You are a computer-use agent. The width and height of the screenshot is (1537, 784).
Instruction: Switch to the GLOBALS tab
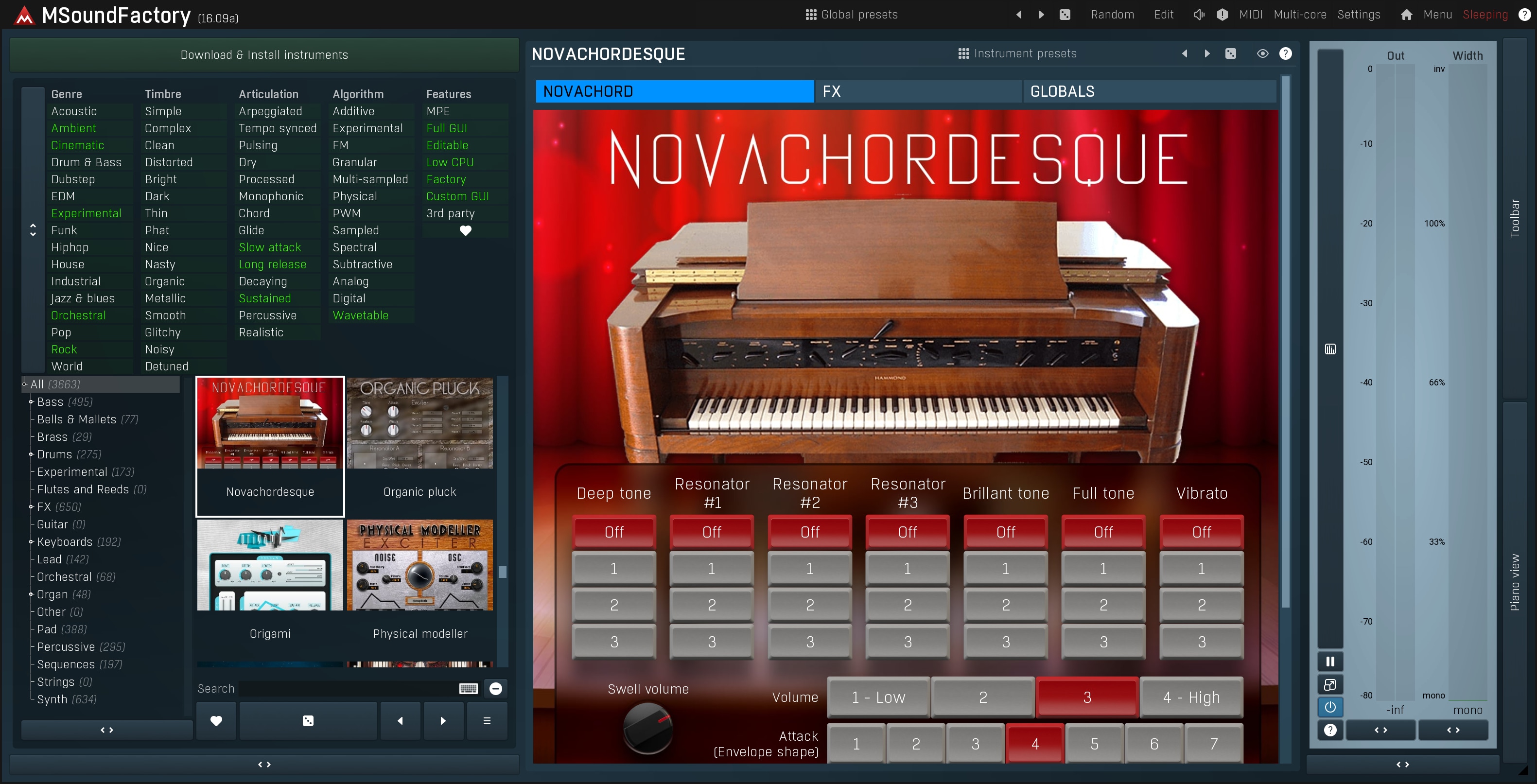point(1150,91)
